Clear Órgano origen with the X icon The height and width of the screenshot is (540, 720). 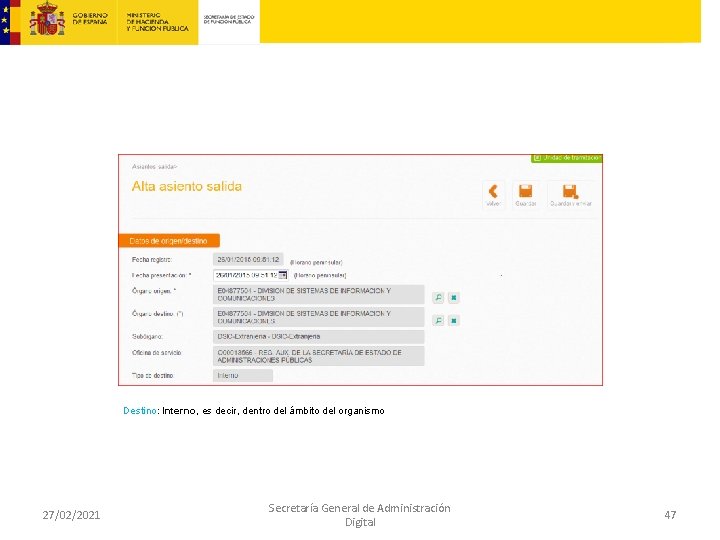click(454, 298)
